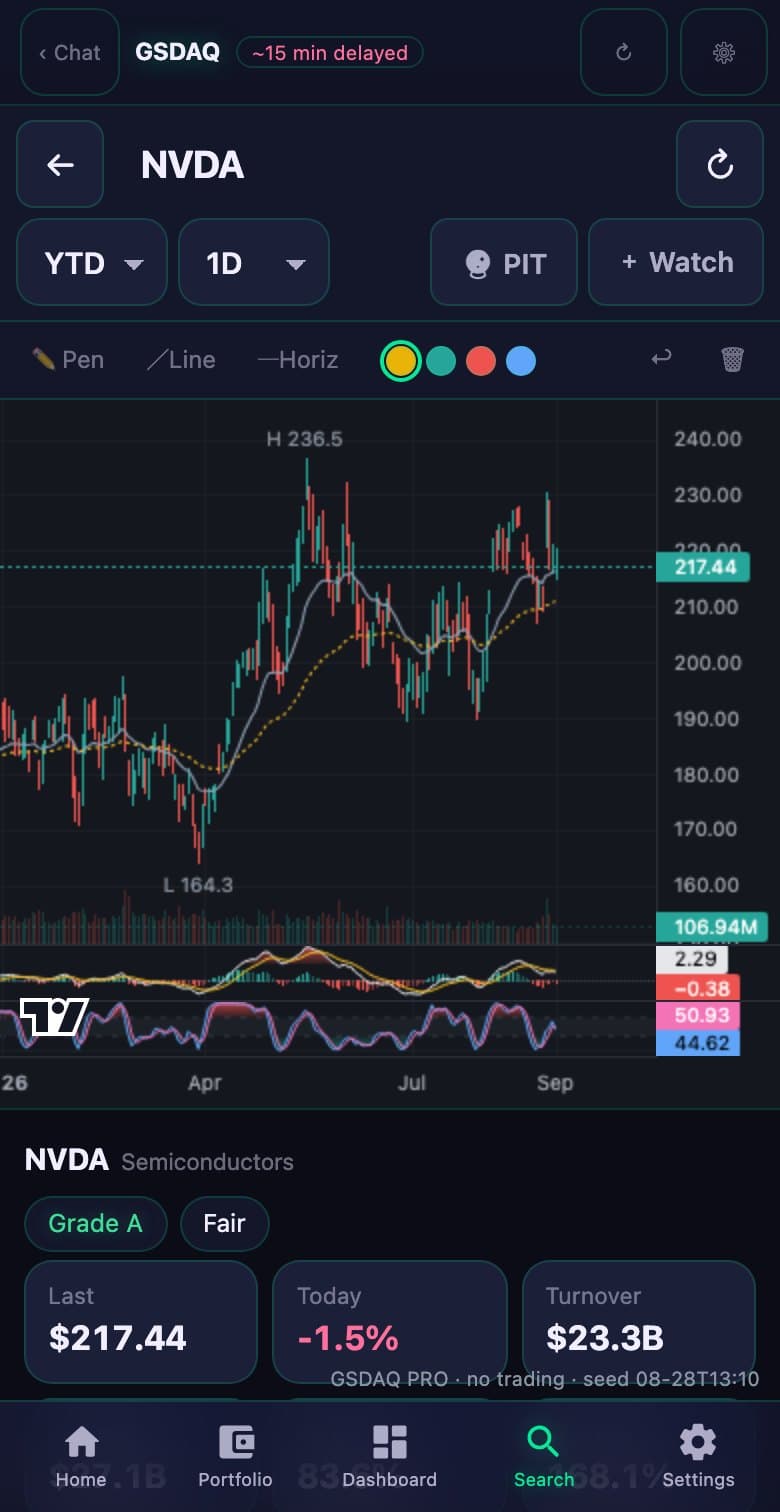Tap the Today -1.5% card
The width and height of the screenshot is (780, 1512).
pos(390,1322)
